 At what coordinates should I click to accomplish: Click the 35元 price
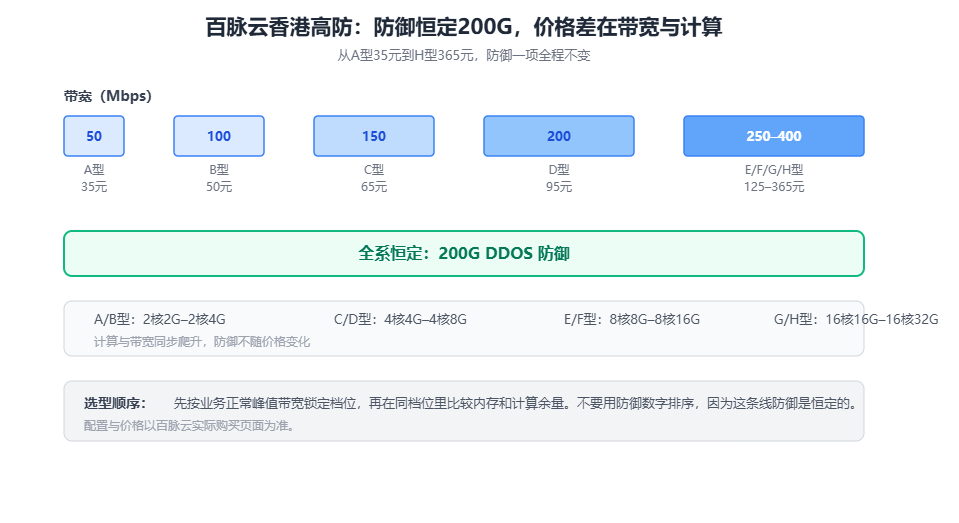[94, 187]
